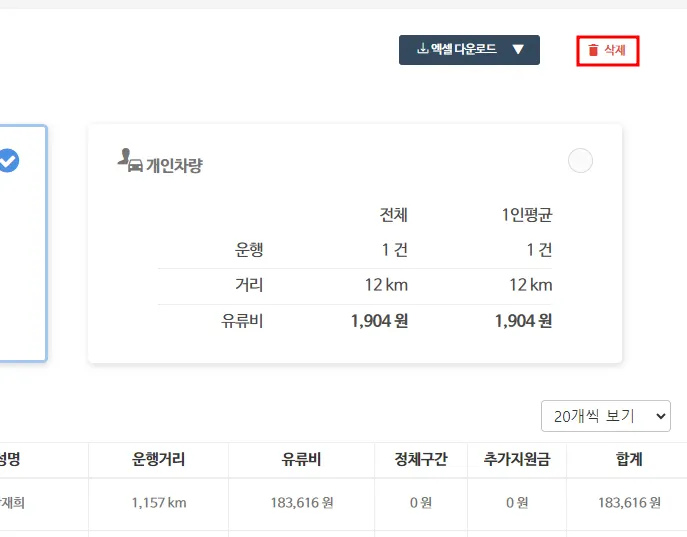The image size is (687, 537).
Task: Click the download icon on Excel button
Action: [x=422, y=48]
